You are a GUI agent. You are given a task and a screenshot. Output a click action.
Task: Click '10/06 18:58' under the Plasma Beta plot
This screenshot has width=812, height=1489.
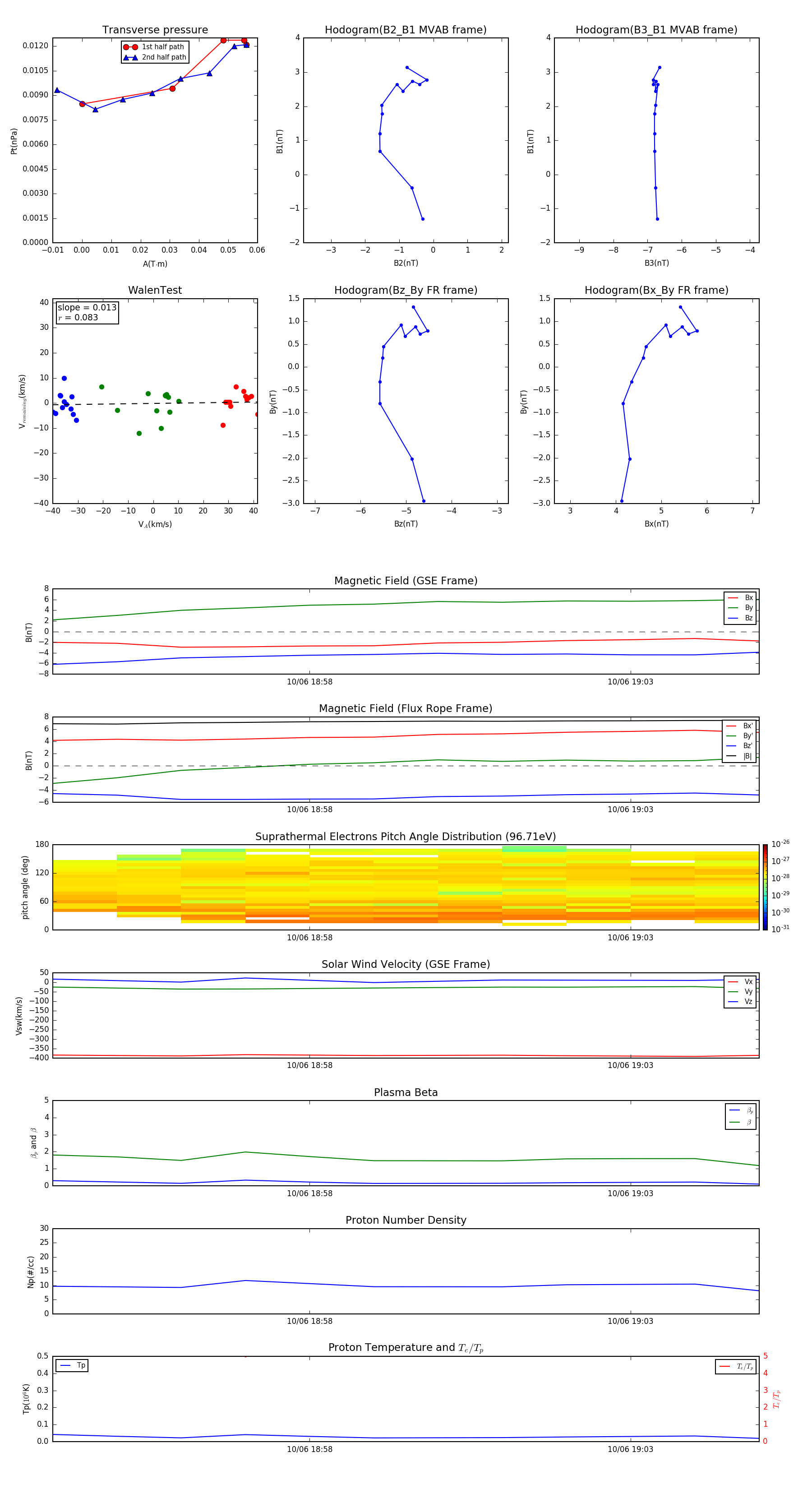[310, 1193]
